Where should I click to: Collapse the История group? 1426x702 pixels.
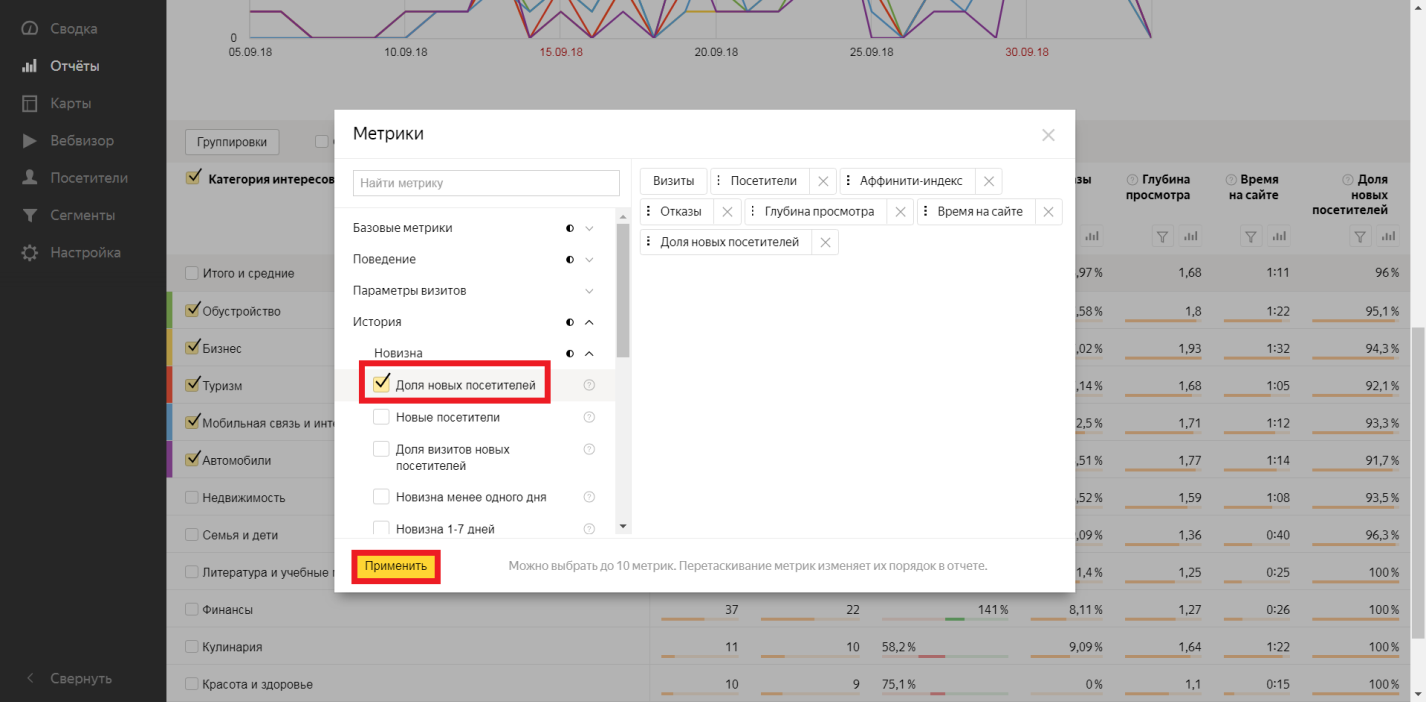tap(589, 322)
